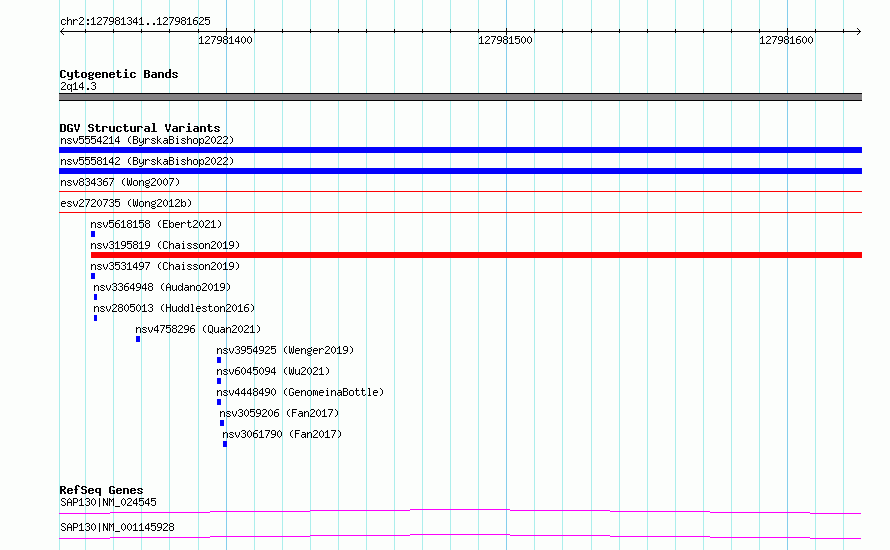Click ruler position label 127981400
This screenshot has height=550, width=890.
[x=225, y=40]
